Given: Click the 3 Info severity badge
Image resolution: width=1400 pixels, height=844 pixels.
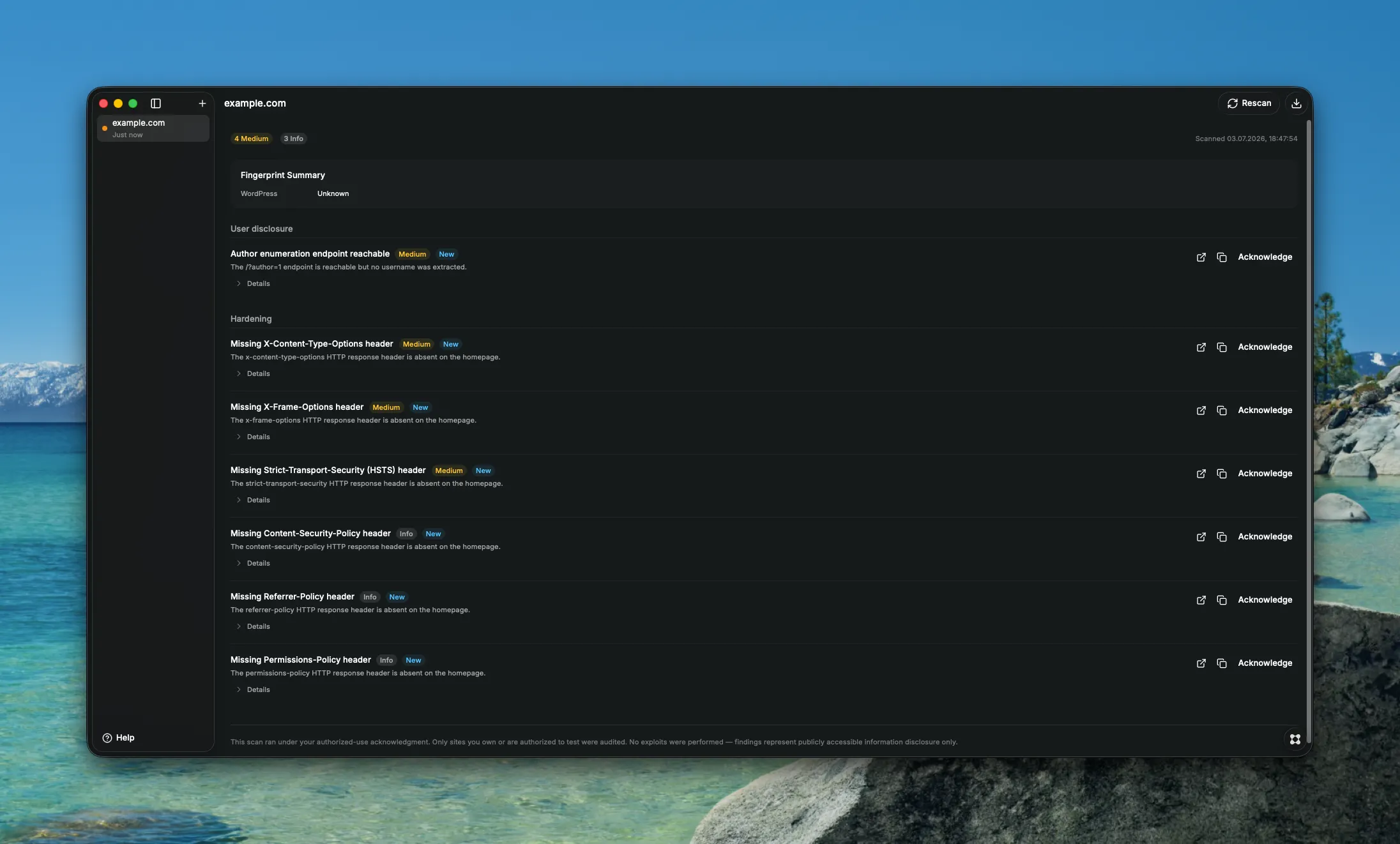Looking at the screenshot, I should pos(294,139).
